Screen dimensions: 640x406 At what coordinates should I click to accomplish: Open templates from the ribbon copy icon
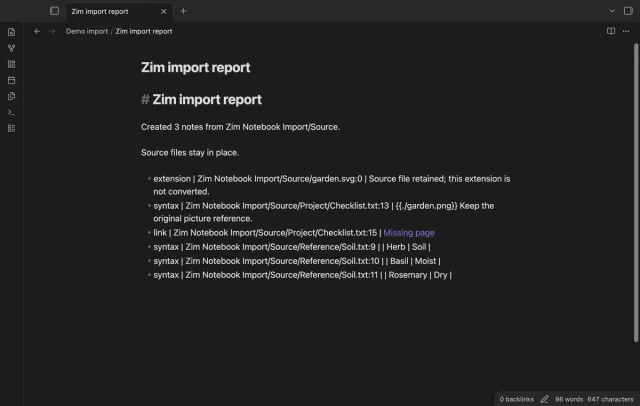(11, 96)
